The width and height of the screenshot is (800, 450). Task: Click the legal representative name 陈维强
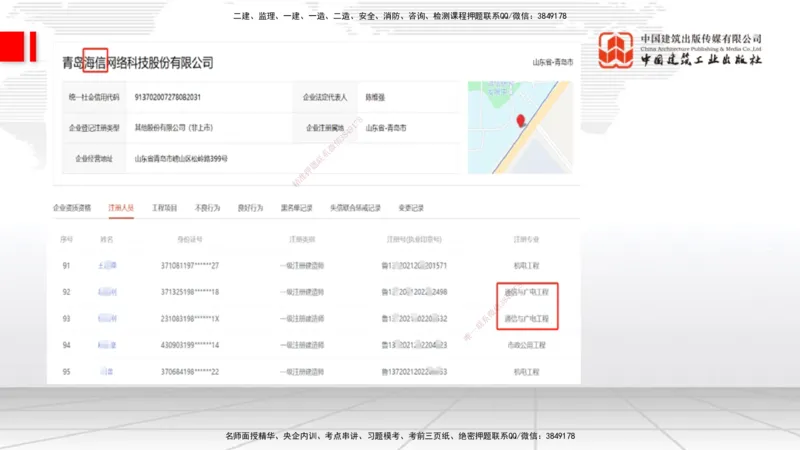click(x=375, y=97)
